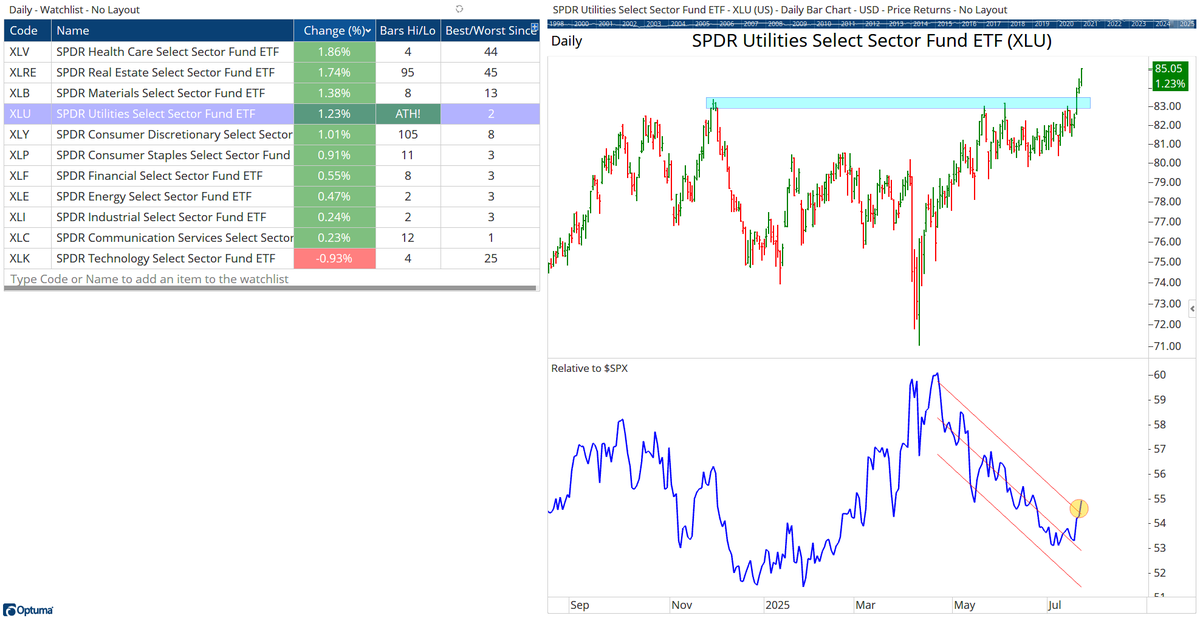Click the ATH! cell in Bars Hi/Lo
The width and height of the screenshot is (1200, 618).
406,114
